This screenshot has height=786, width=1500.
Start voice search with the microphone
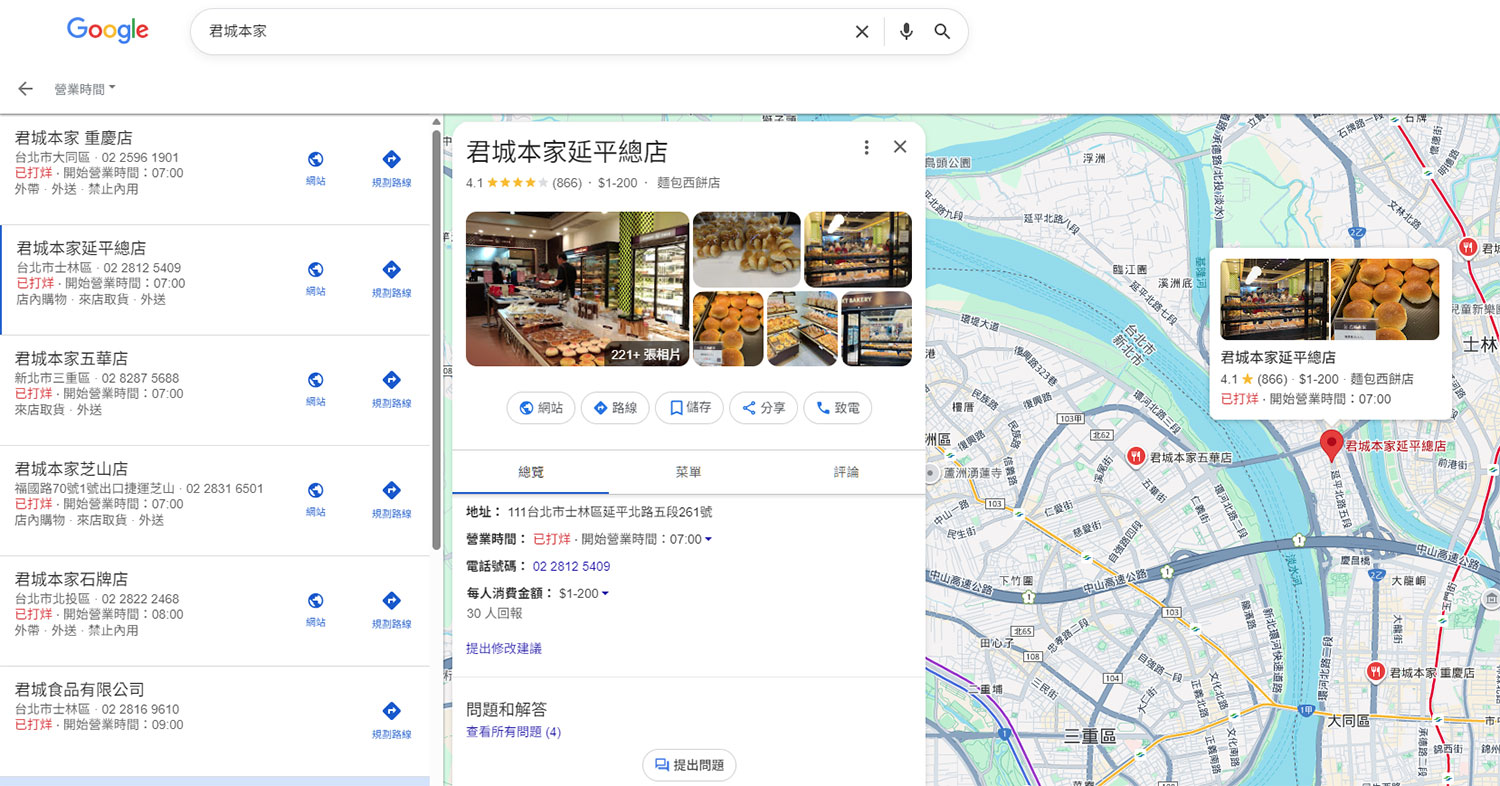pyautogui.click(x=906, y=32)
